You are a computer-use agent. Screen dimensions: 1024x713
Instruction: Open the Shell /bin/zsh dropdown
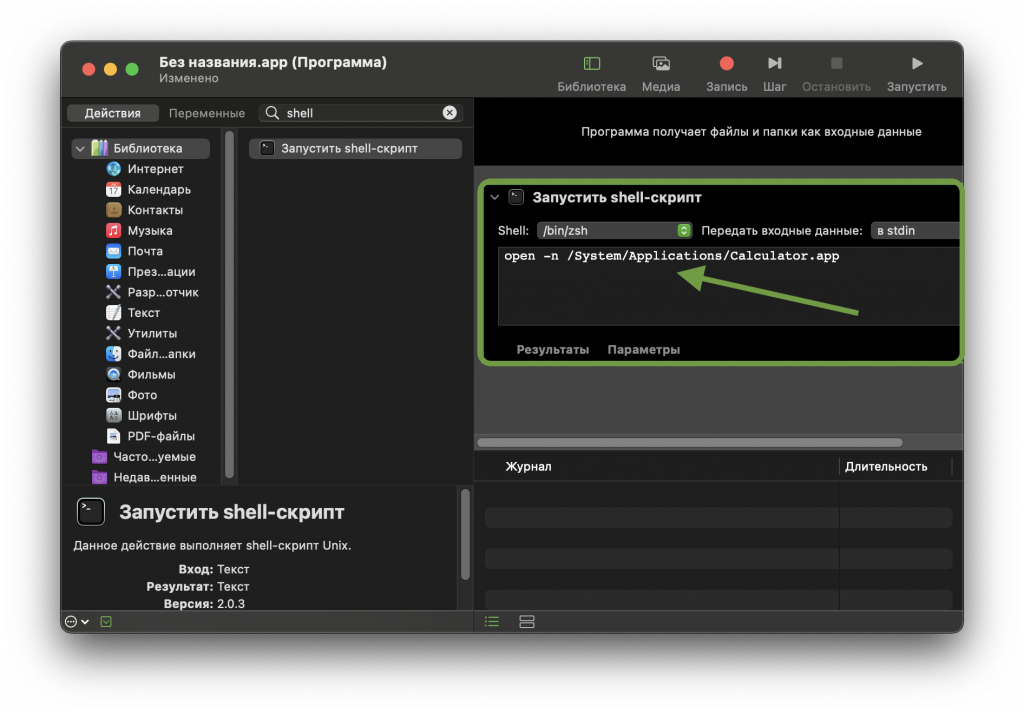click(614, 230)
